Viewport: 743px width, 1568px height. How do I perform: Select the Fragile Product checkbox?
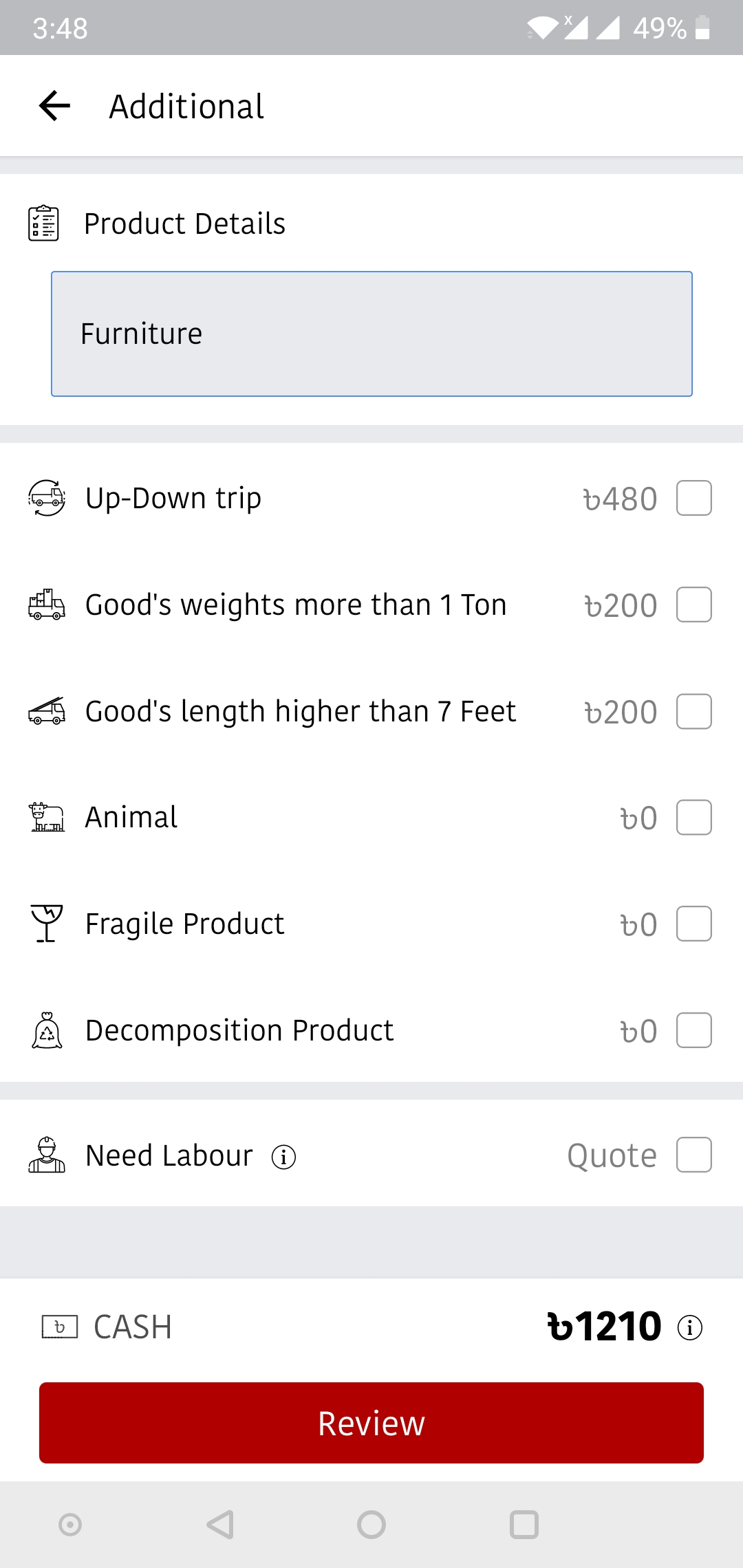click(x=693, y=924)
